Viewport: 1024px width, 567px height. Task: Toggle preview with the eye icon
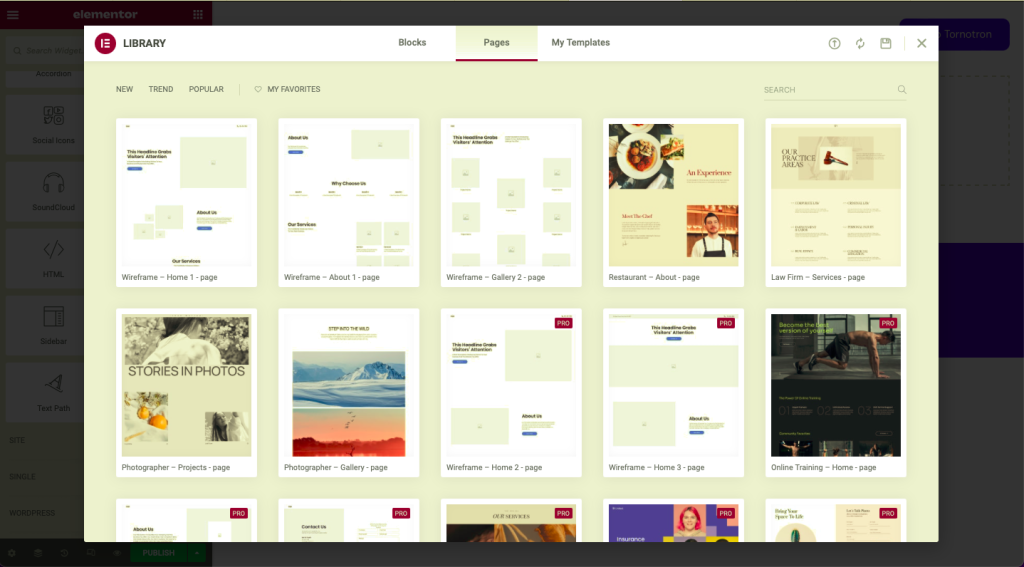coord(116,553)
